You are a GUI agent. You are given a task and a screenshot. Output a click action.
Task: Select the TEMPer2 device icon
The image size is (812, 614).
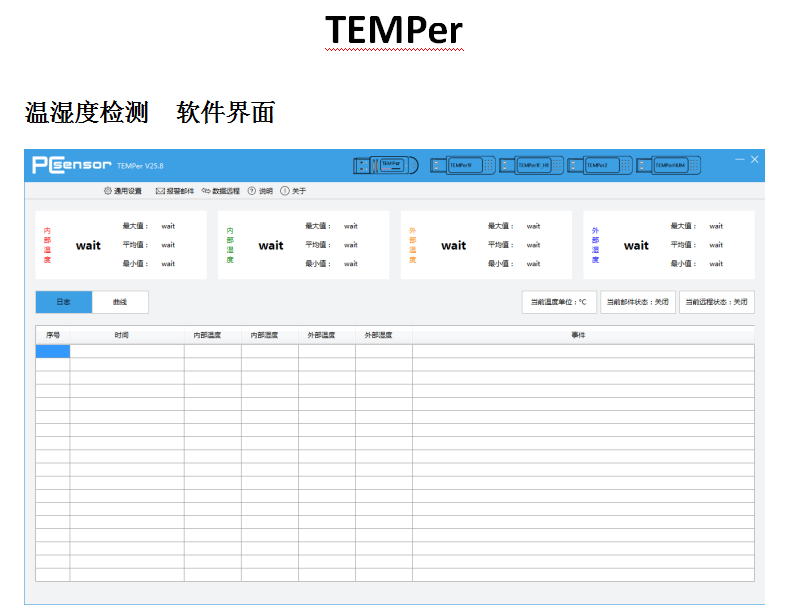coord(600,166)
